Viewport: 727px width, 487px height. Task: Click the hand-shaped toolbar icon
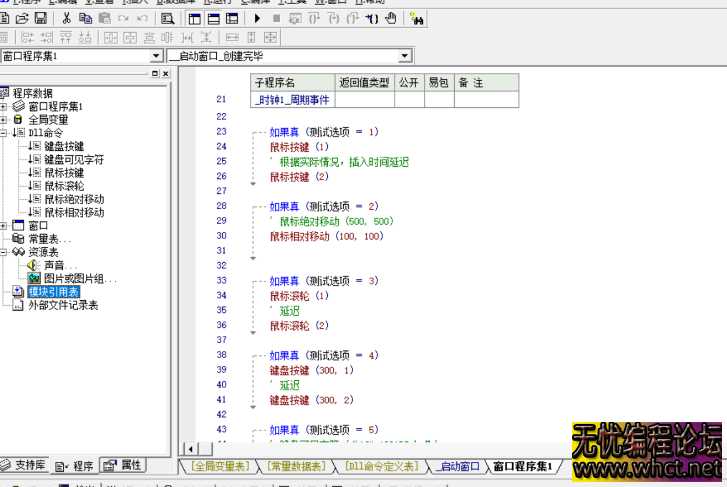click(390, 18)
